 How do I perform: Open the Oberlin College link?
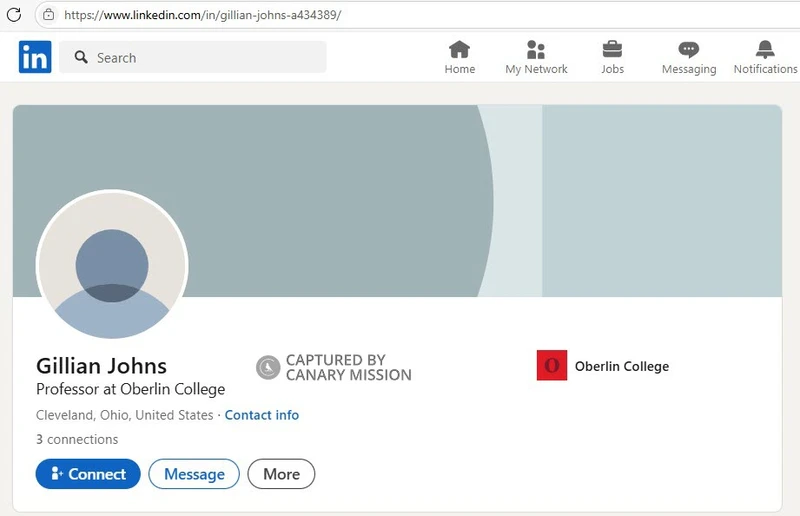[x=622, y=366]
